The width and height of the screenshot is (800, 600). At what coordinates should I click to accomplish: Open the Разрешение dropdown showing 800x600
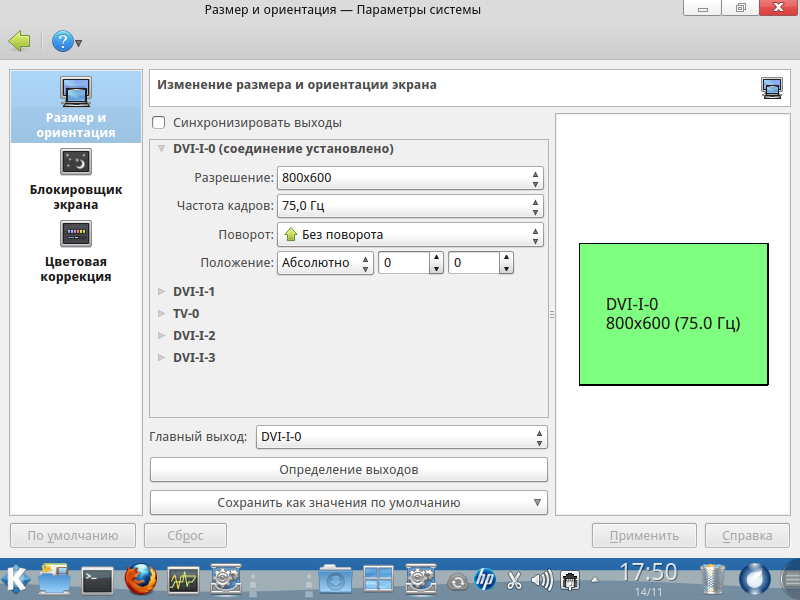pyautogui.click(x=410, y=178)
